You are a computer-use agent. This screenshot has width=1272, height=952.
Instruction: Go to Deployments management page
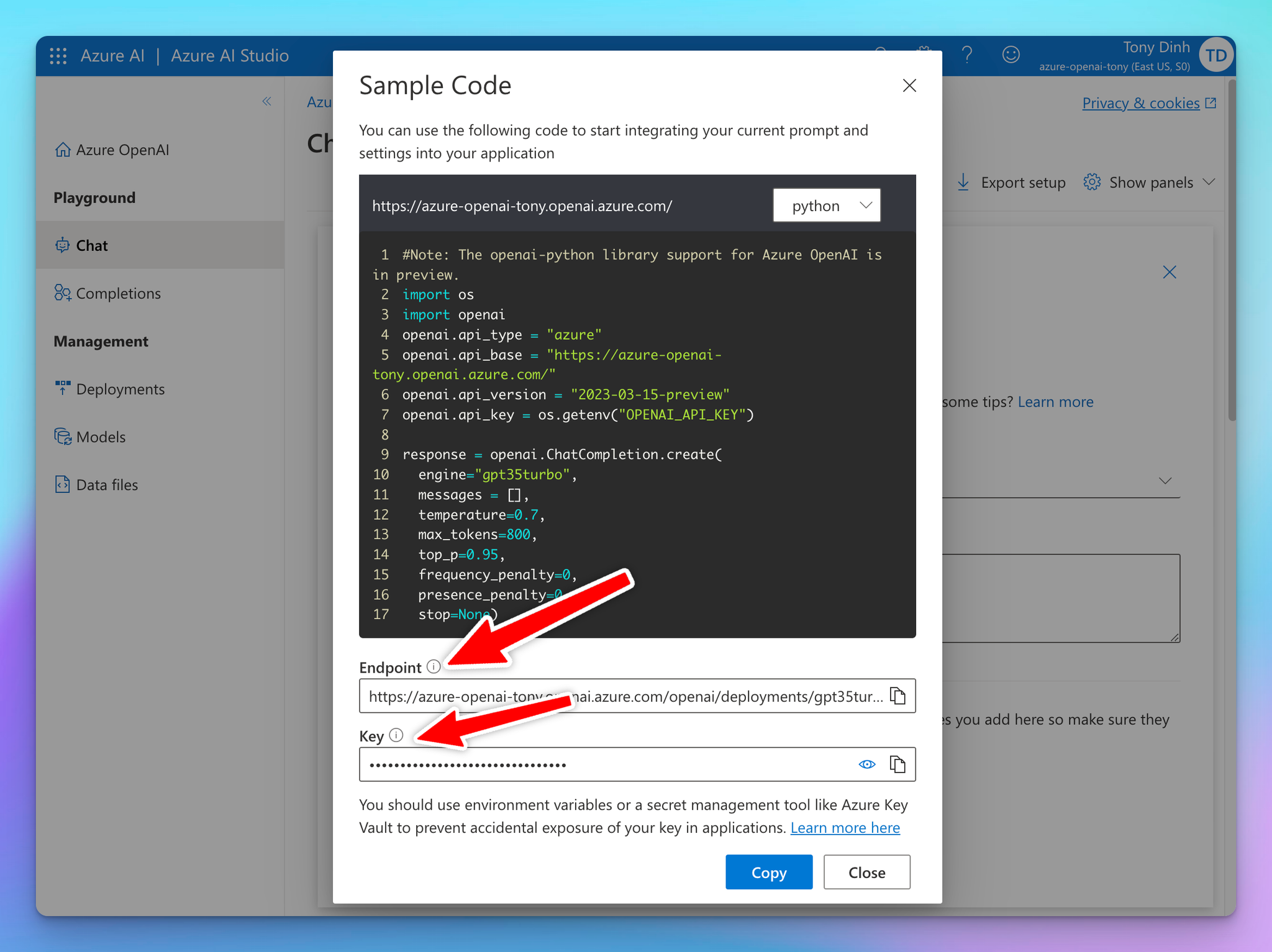tap(120, 389)
